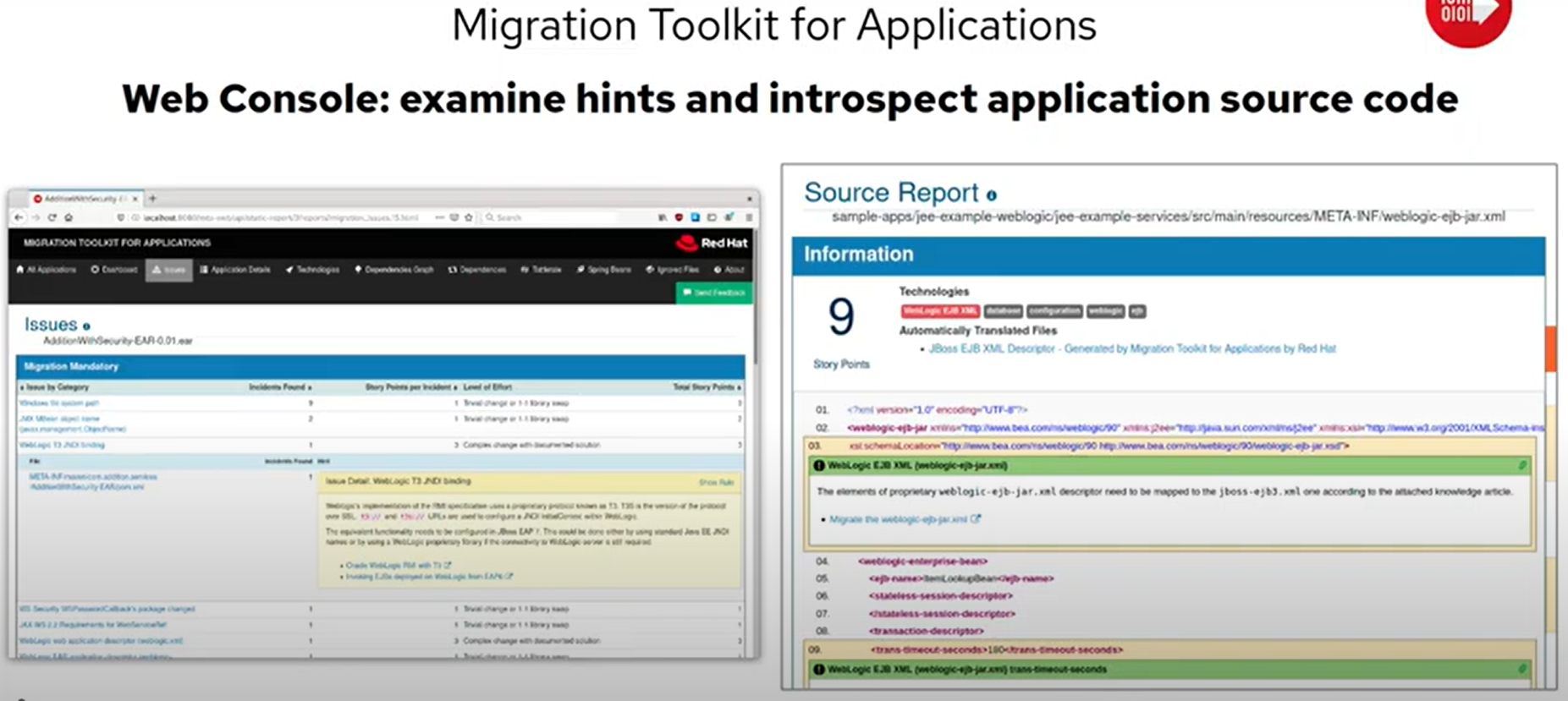Expand the JMX MBean object name issue
1568x701 pixels.
pos(73,424)
